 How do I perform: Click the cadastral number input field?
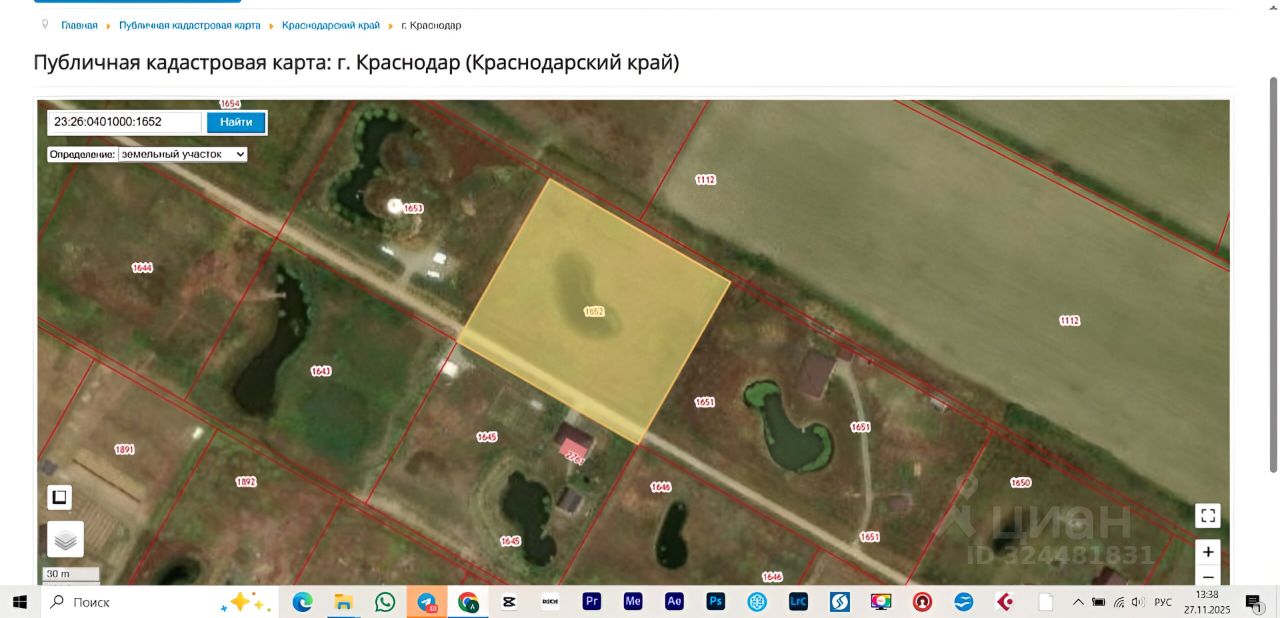(x=126, y=122)
